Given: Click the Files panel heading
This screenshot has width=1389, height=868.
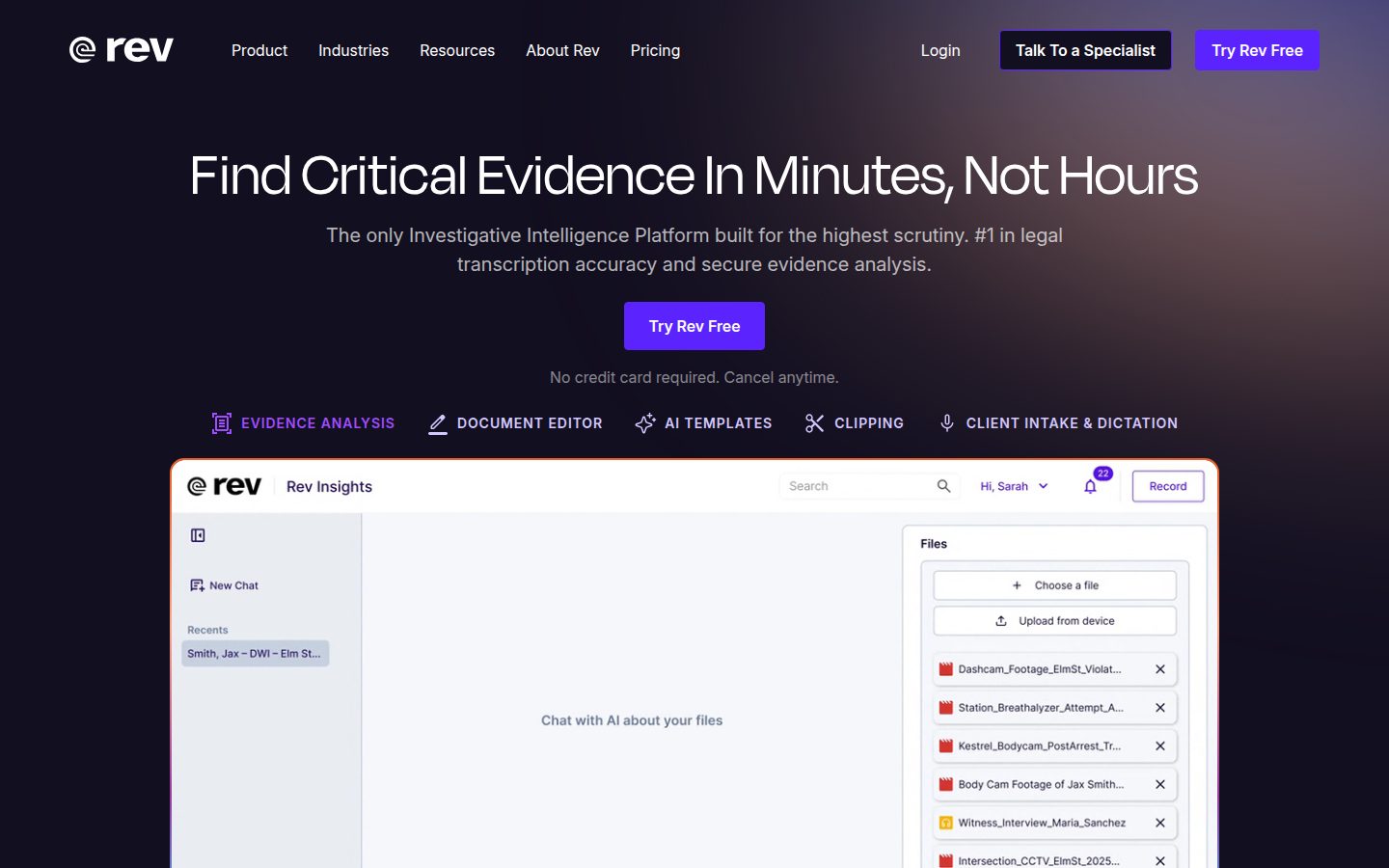Looking at the screenshot, I should [x=934, y=544].
